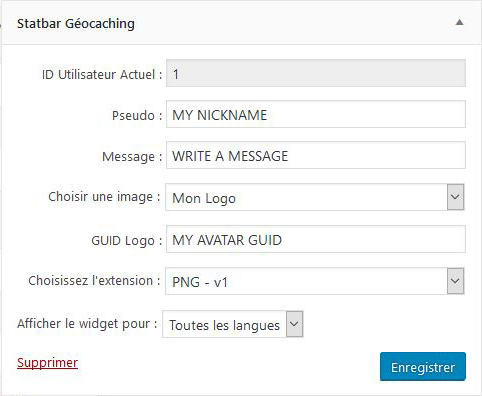Focus the Pseudo field showing MY NICKNAME
Viewport: 482px width, 396px height.
tap(316, 114)
